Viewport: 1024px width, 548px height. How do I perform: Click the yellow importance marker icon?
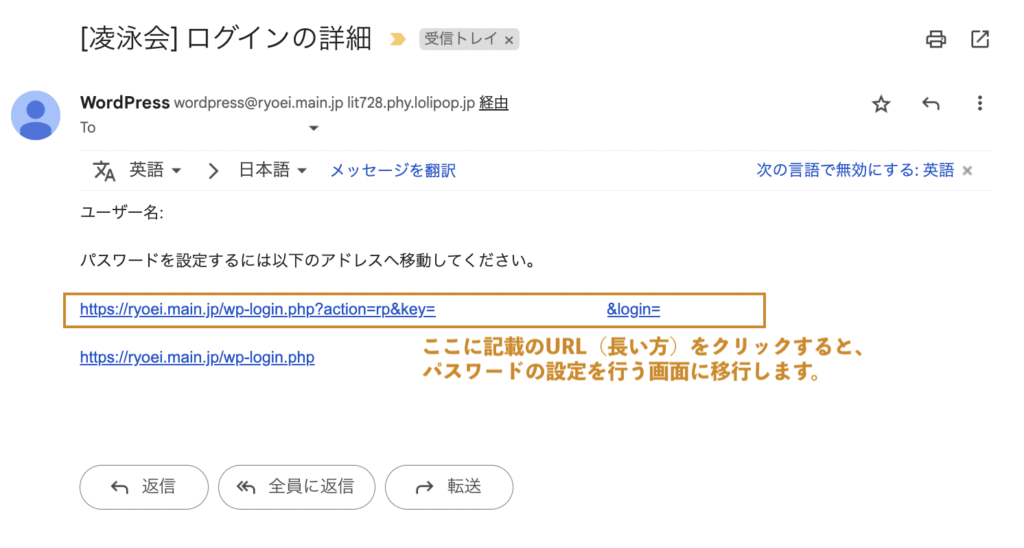coord(397,40)
